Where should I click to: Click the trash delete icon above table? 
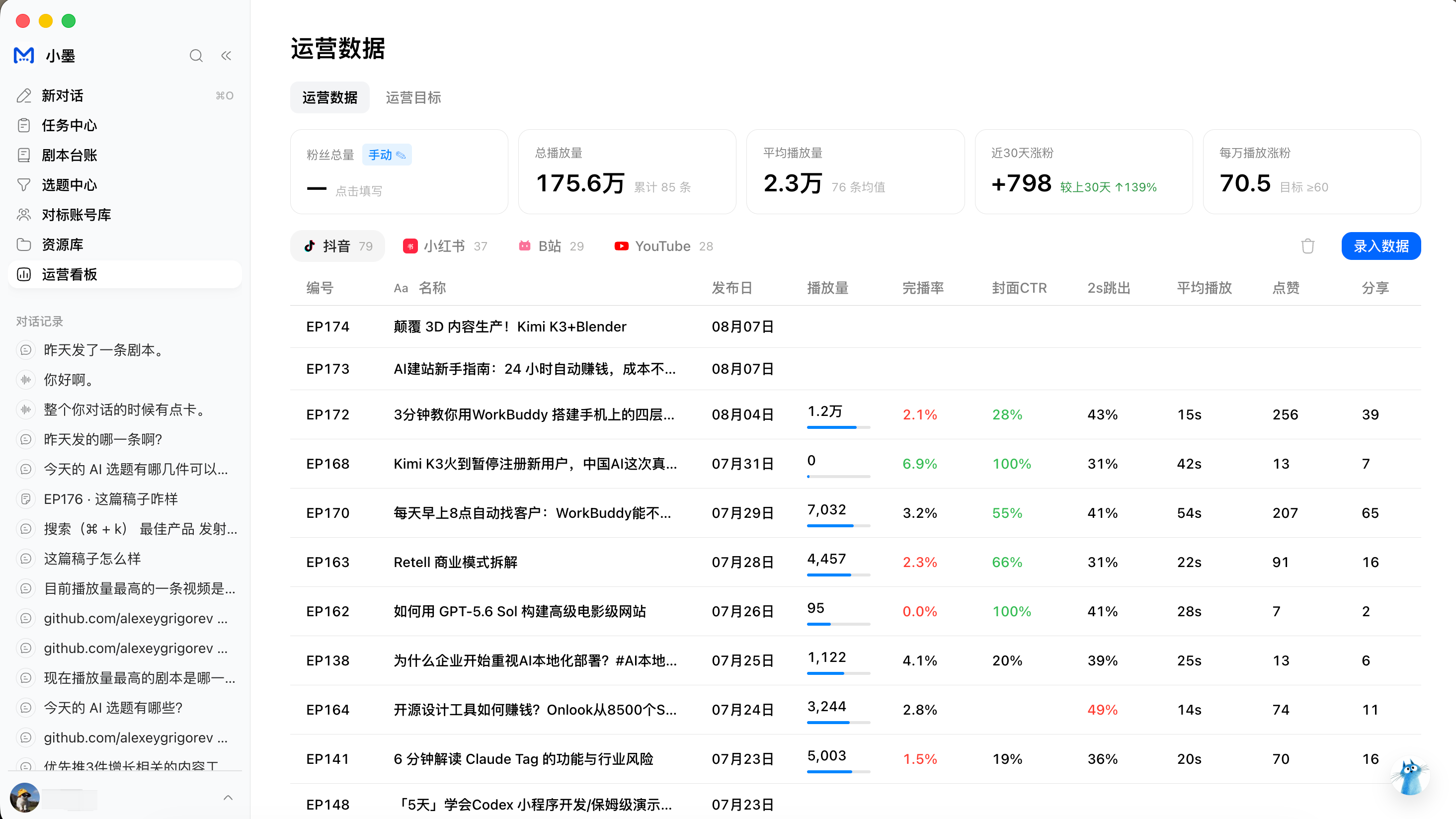coord(1307,246)
